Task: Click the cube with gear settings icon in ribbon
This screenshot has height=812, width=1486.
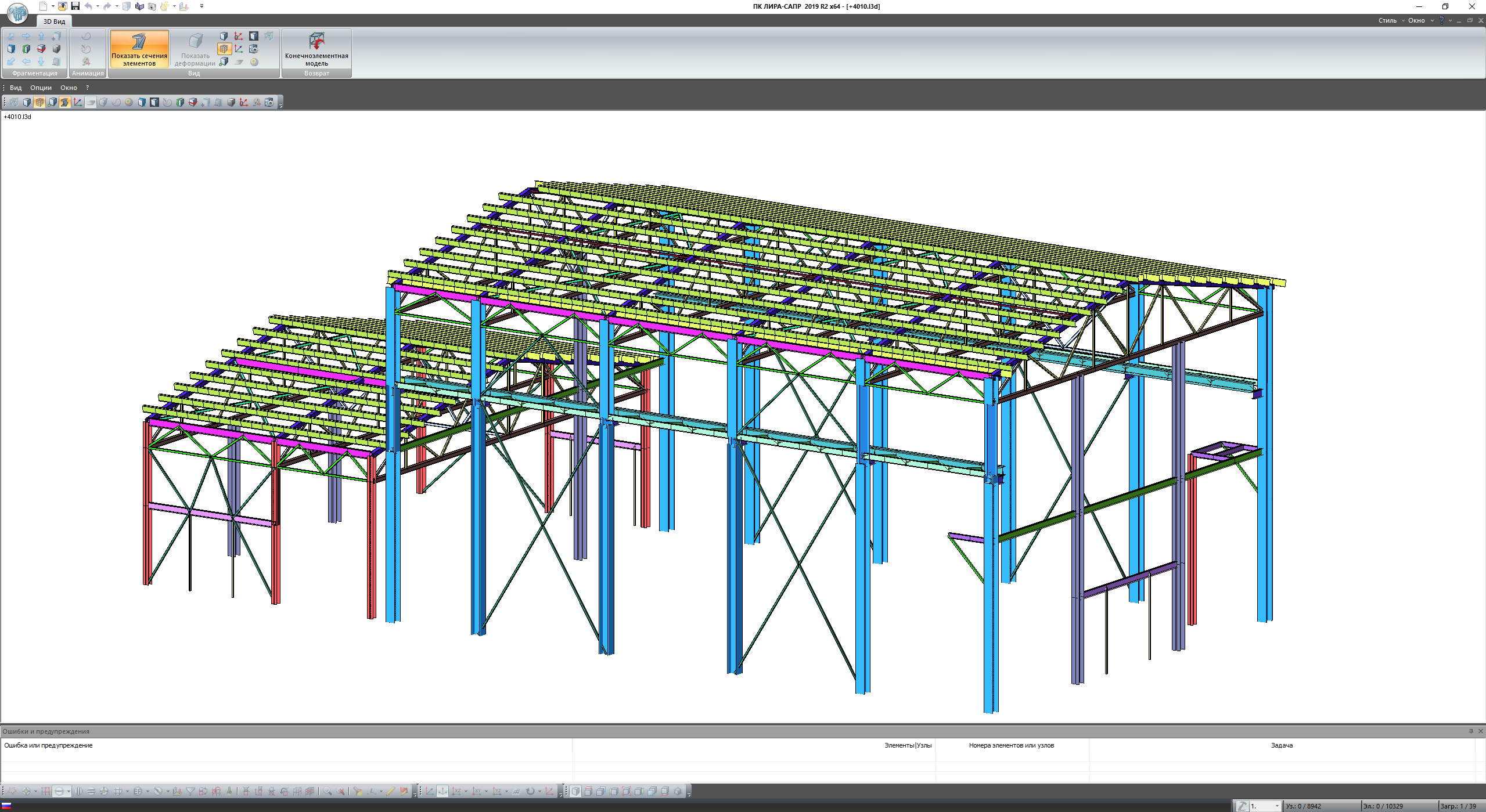Action: 254,49
